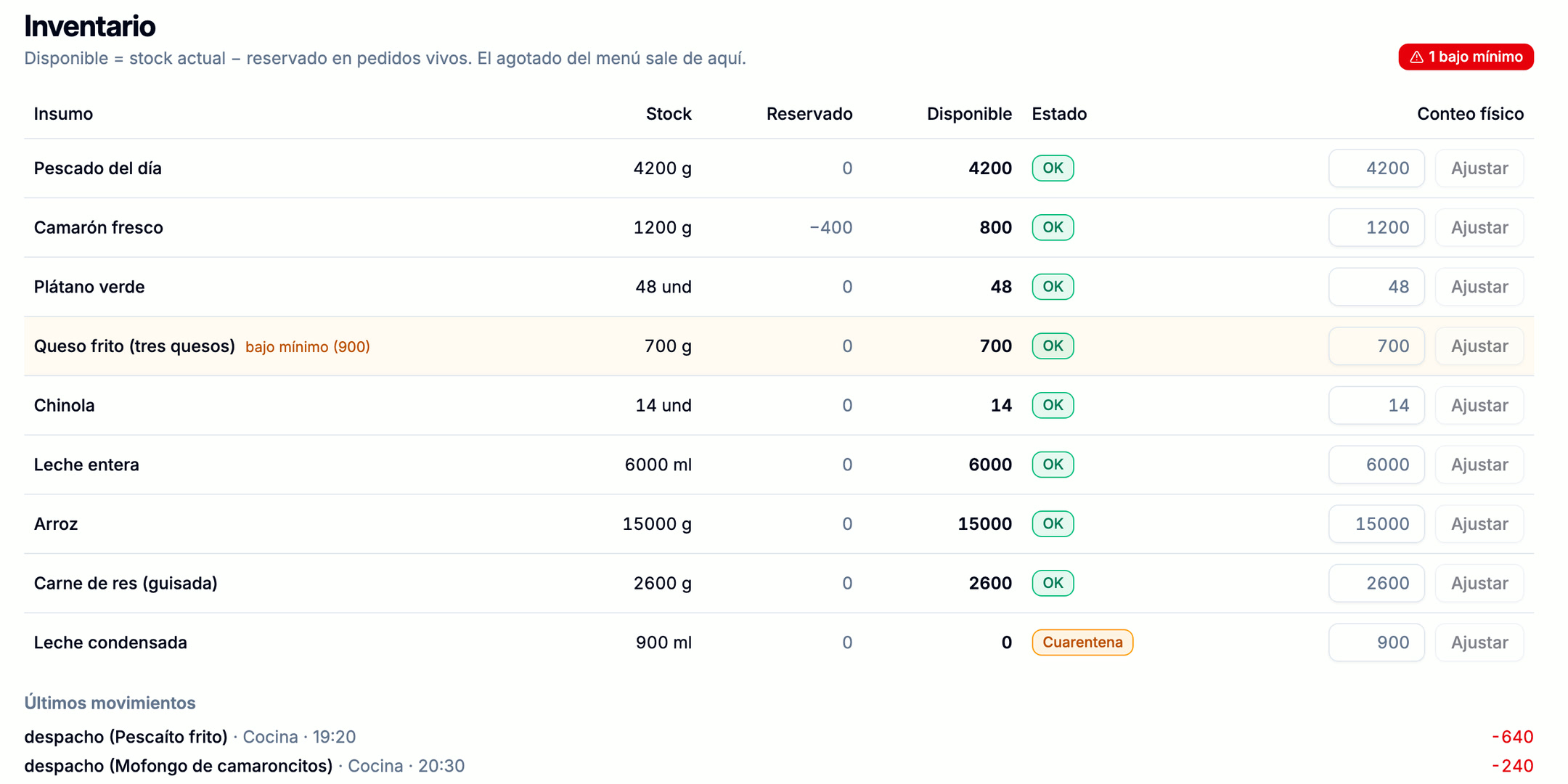Screen dimensions: 1568x784
Task: Click Ajustar for Chinola
Action: coord(1479,406)
